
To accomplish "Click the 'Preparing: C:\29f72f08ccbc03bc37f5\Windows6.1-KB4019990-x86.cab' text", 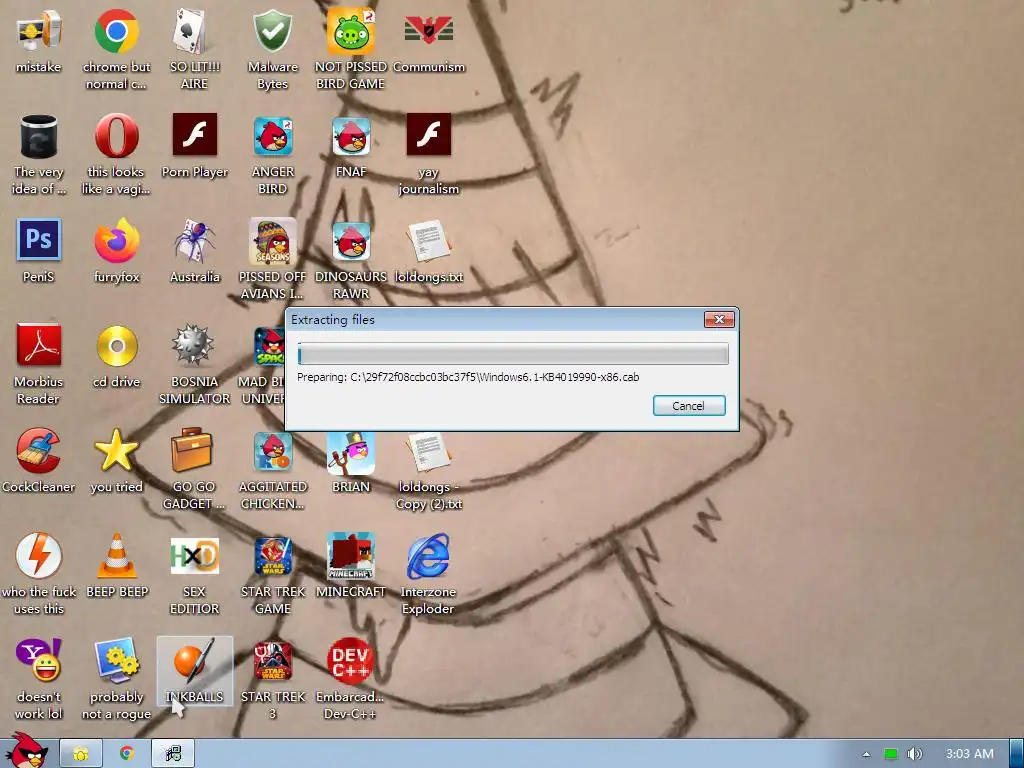I will [468, 377].
